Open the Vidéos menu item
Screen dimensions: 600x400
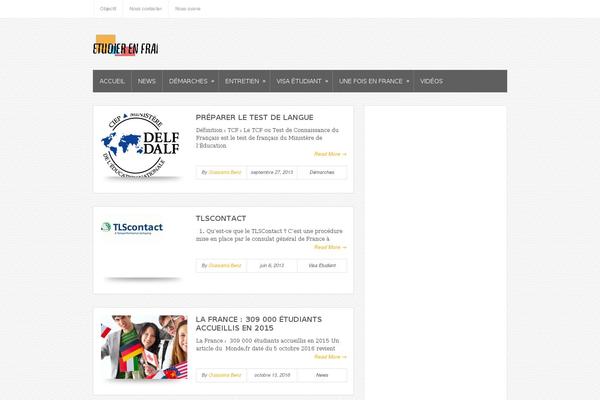pos(431,81)
